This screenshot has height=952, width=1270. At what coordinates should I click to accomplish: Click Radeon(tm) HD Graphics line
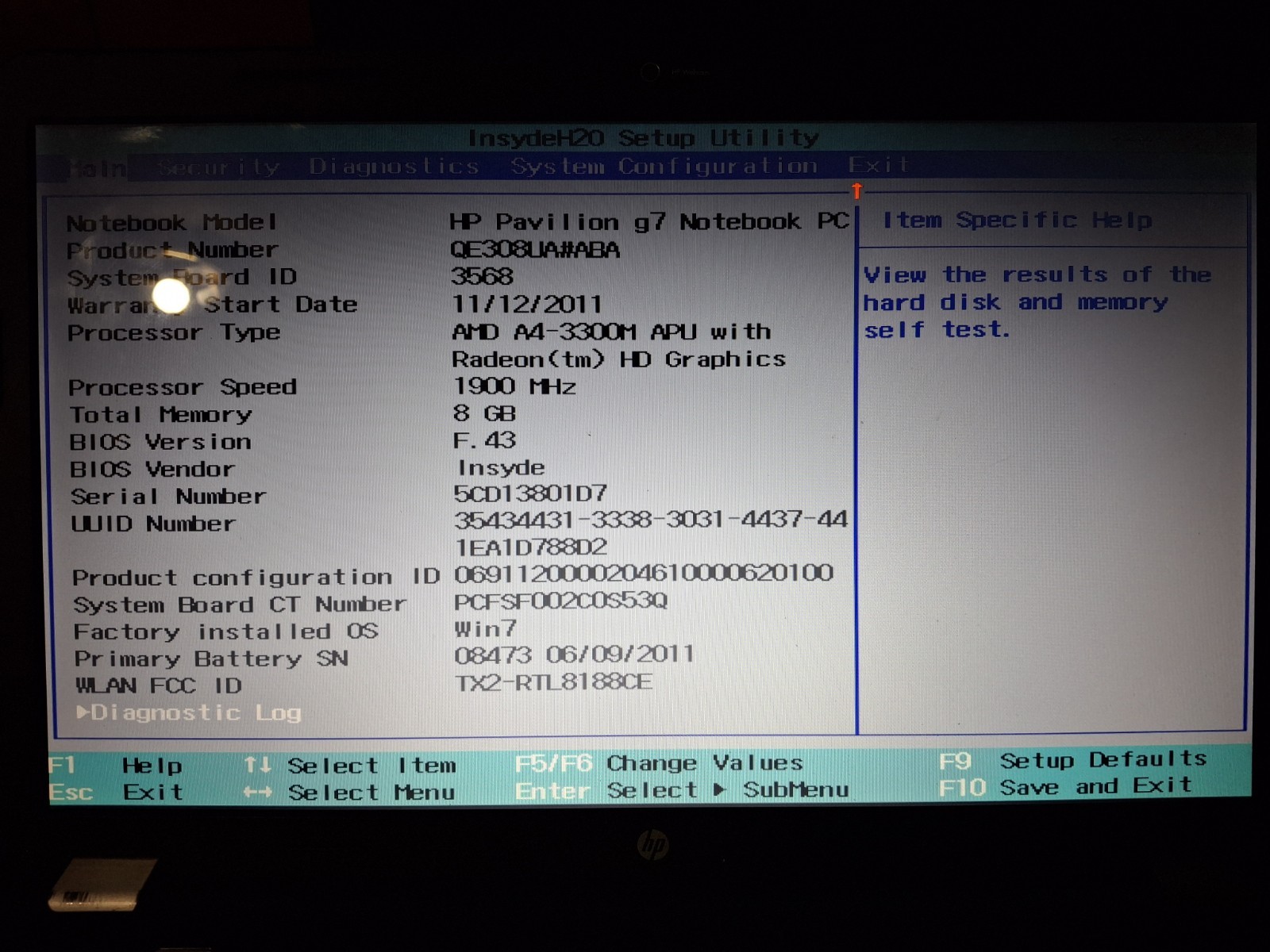click(x=619, y=359)
